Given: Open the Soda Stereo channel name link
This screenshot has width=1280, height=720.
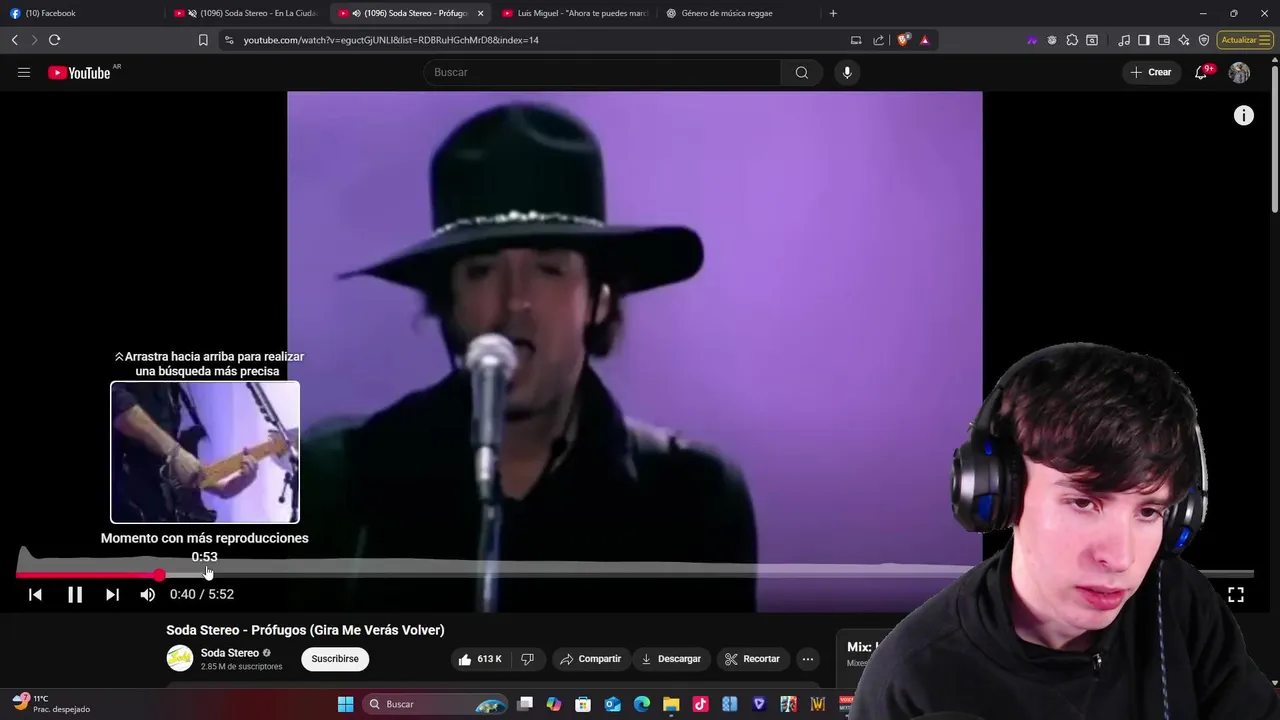Looking at the screenshot, I should [230, 653].
